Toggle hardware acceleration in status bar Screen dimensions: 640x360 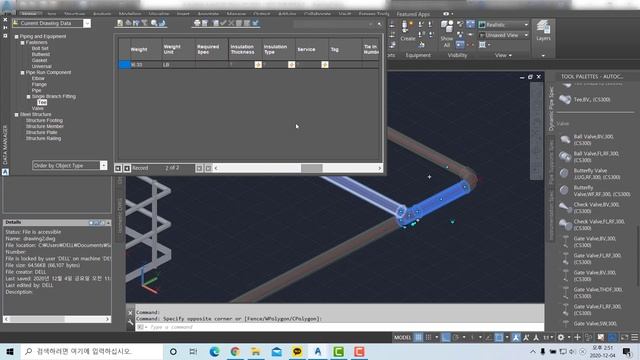612,337
